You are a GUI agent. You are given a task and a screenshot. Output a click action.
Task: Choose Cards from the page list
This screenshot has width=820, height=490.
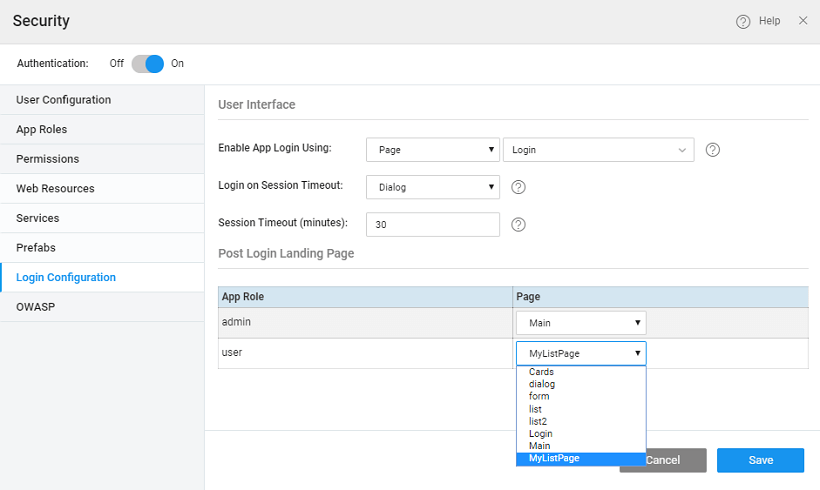pos(541,372)
